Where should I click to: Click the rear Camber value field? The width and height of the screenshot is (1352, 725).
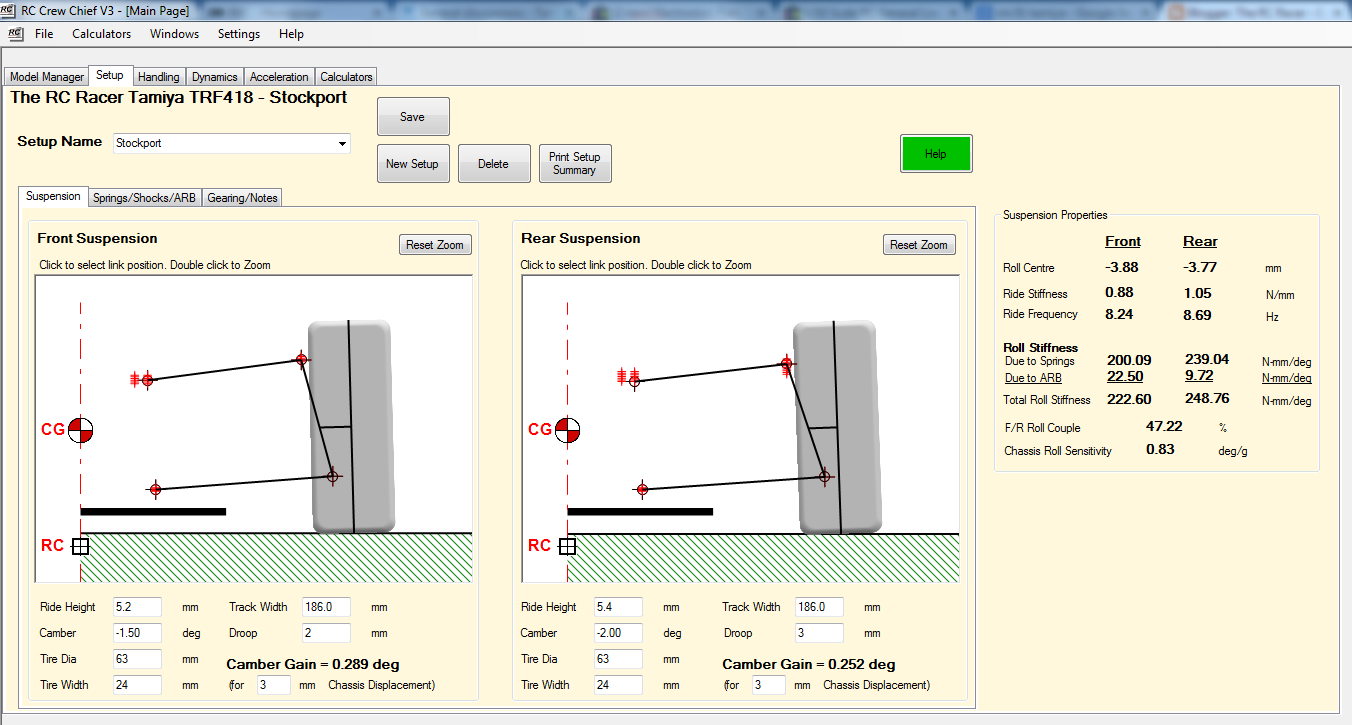pos(618,633)
